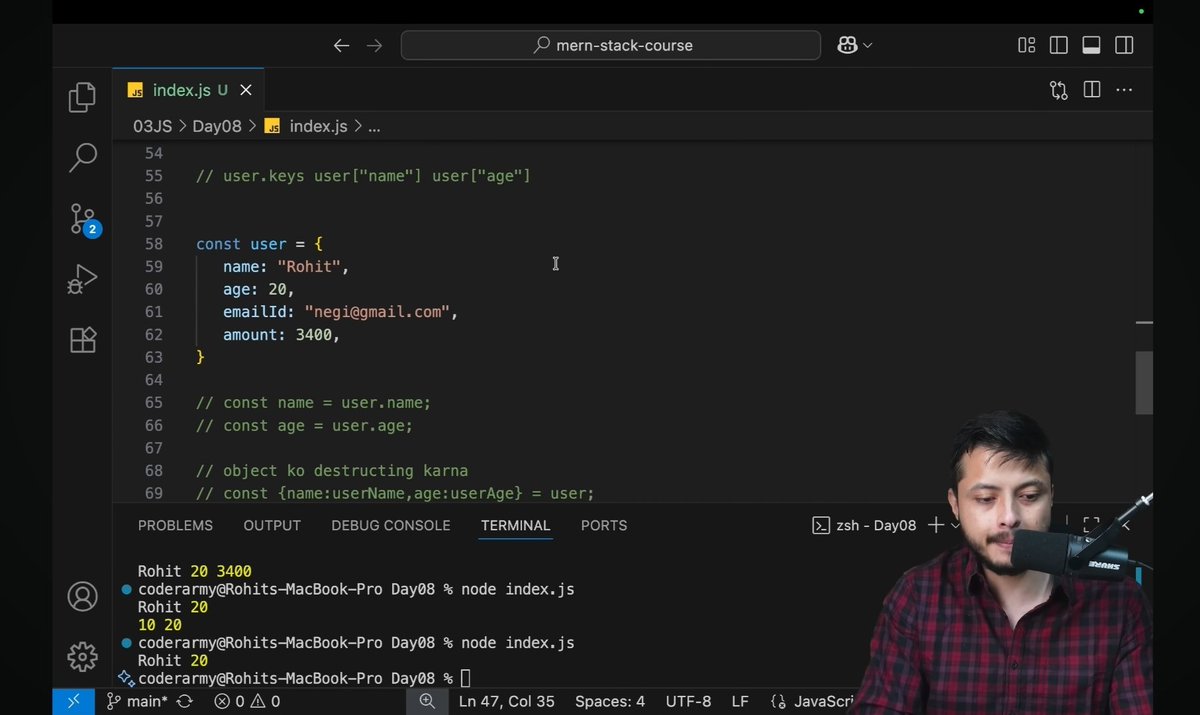Create a new terminal with plus icon
The height and width of the screenshot is (715, 1200).
point(935,525)
